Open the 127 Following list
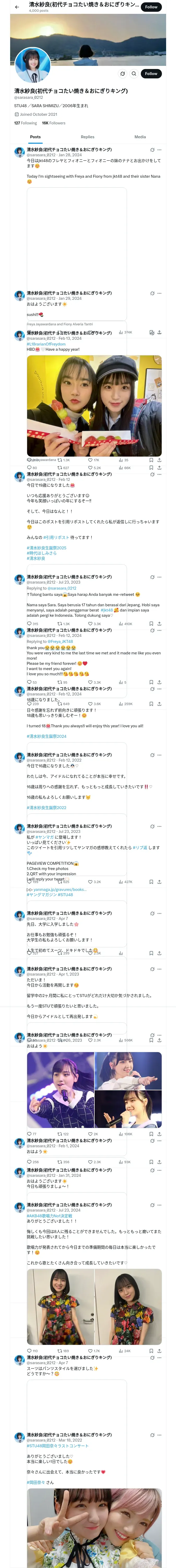Viewport: 176px width, 1568px height. 26,123
